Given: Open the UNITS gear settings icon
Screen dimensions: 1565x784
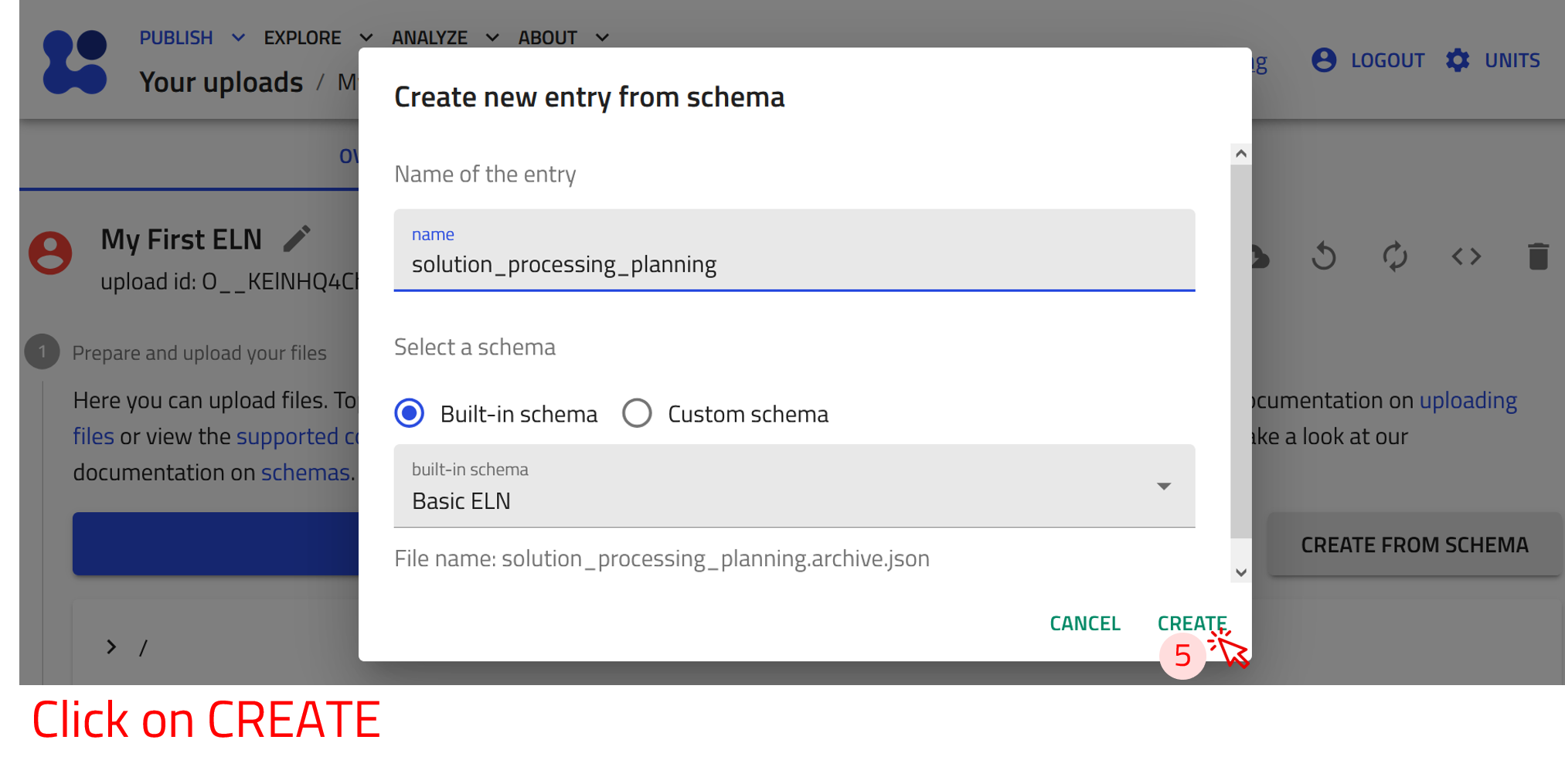Looking at the screenshot, I should [1458, 60].
